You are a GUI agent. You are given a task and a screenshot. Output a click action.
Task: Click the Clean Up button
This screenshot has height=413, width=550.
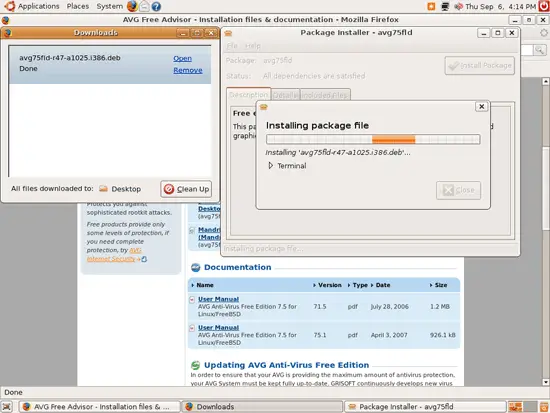pyautogui.click(x=186, y=189)
